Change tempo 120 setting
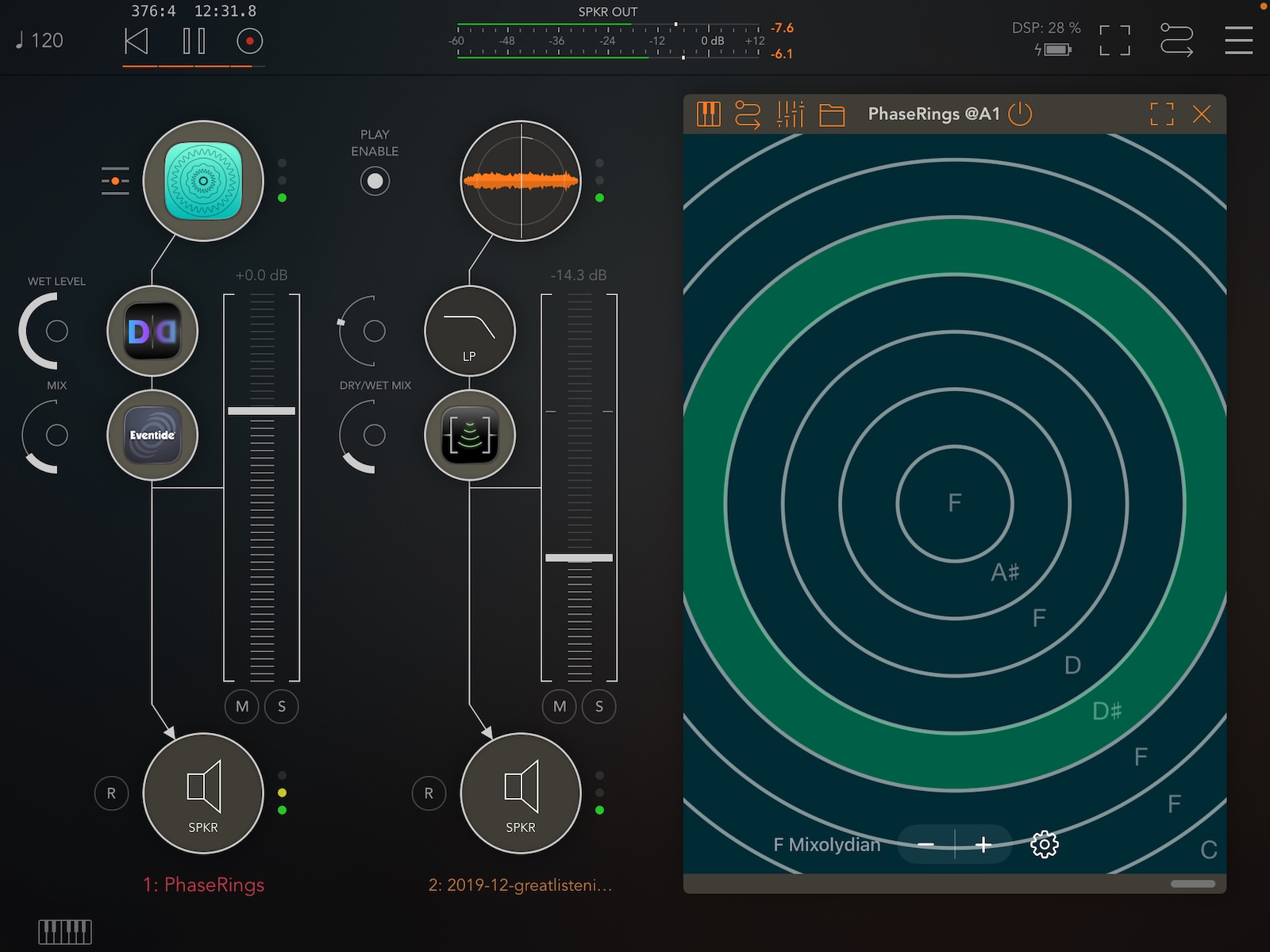This screenshot has width=1270, height=952. point(40,40)
